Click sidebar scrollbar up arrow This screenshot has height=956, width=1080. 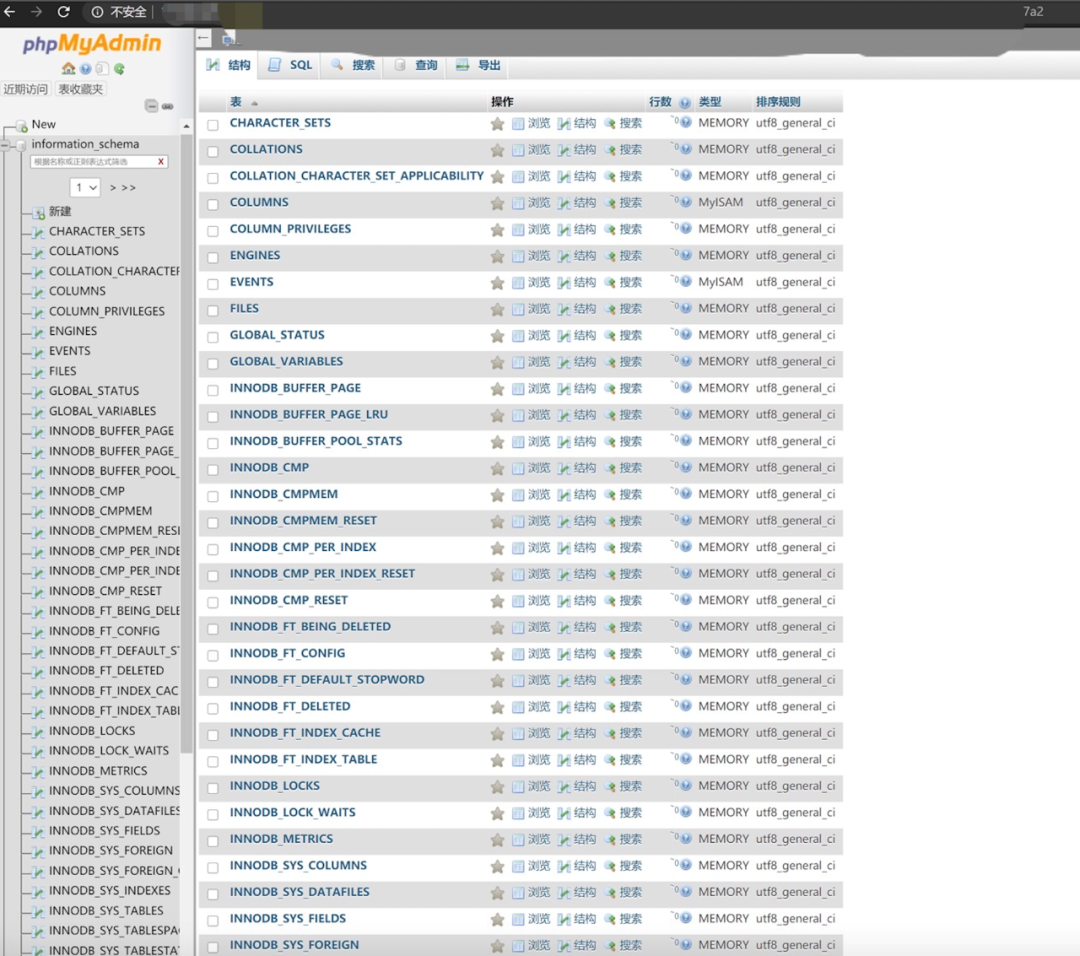pos(186,127)
